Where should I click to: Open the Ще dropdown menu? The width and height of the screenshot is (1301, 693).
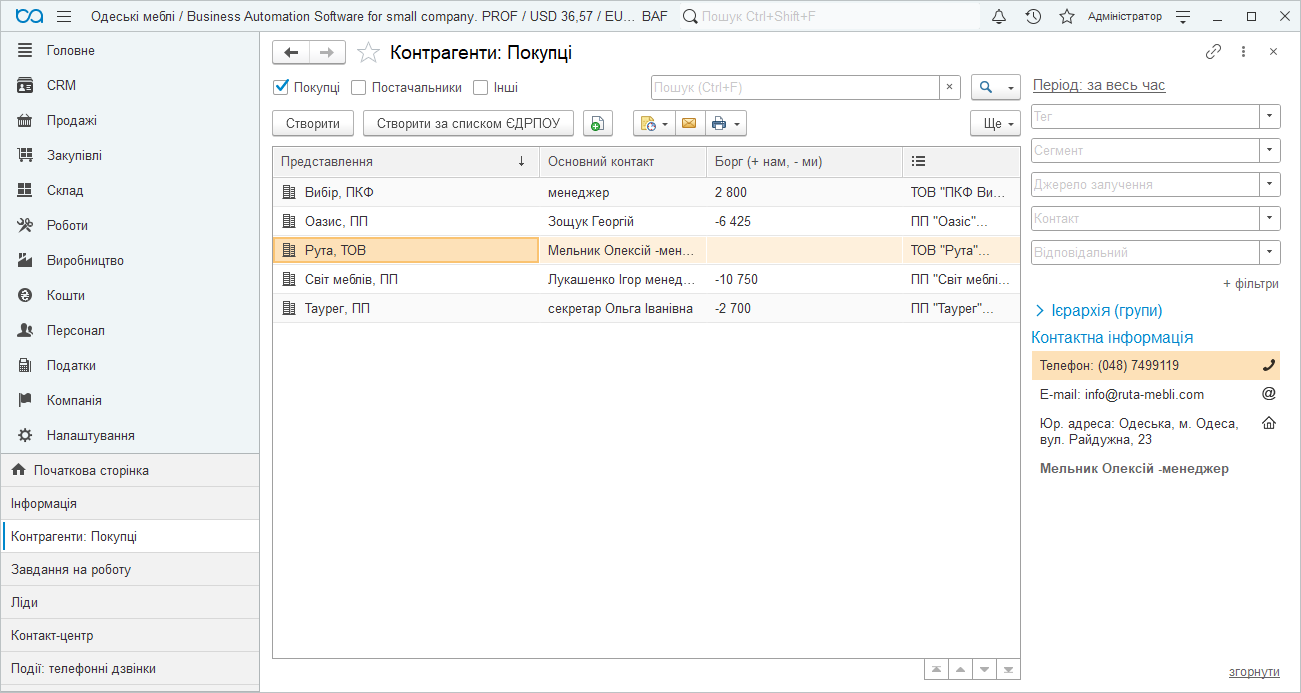[x=994, y=123]
